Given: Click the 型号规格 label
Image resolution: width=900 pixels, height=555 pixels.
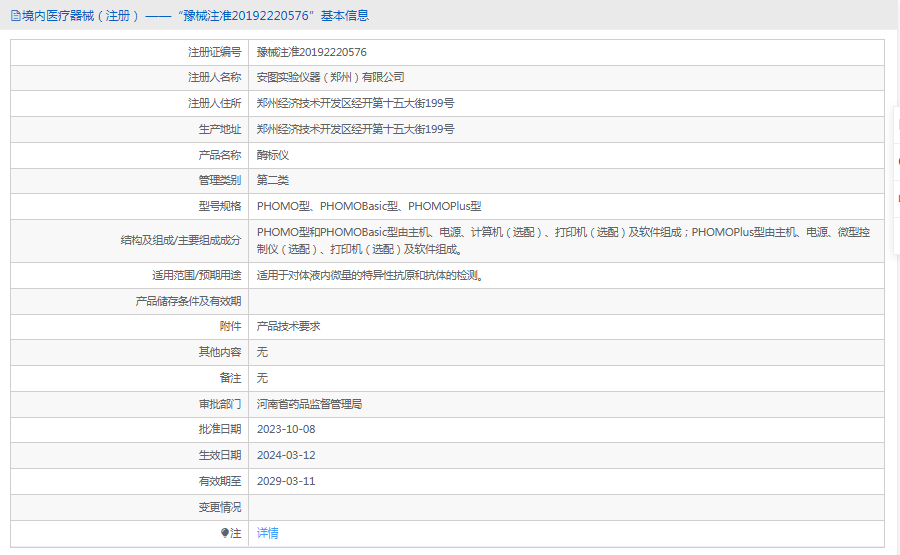Looking at the screenshot, I should coord(220,206).
